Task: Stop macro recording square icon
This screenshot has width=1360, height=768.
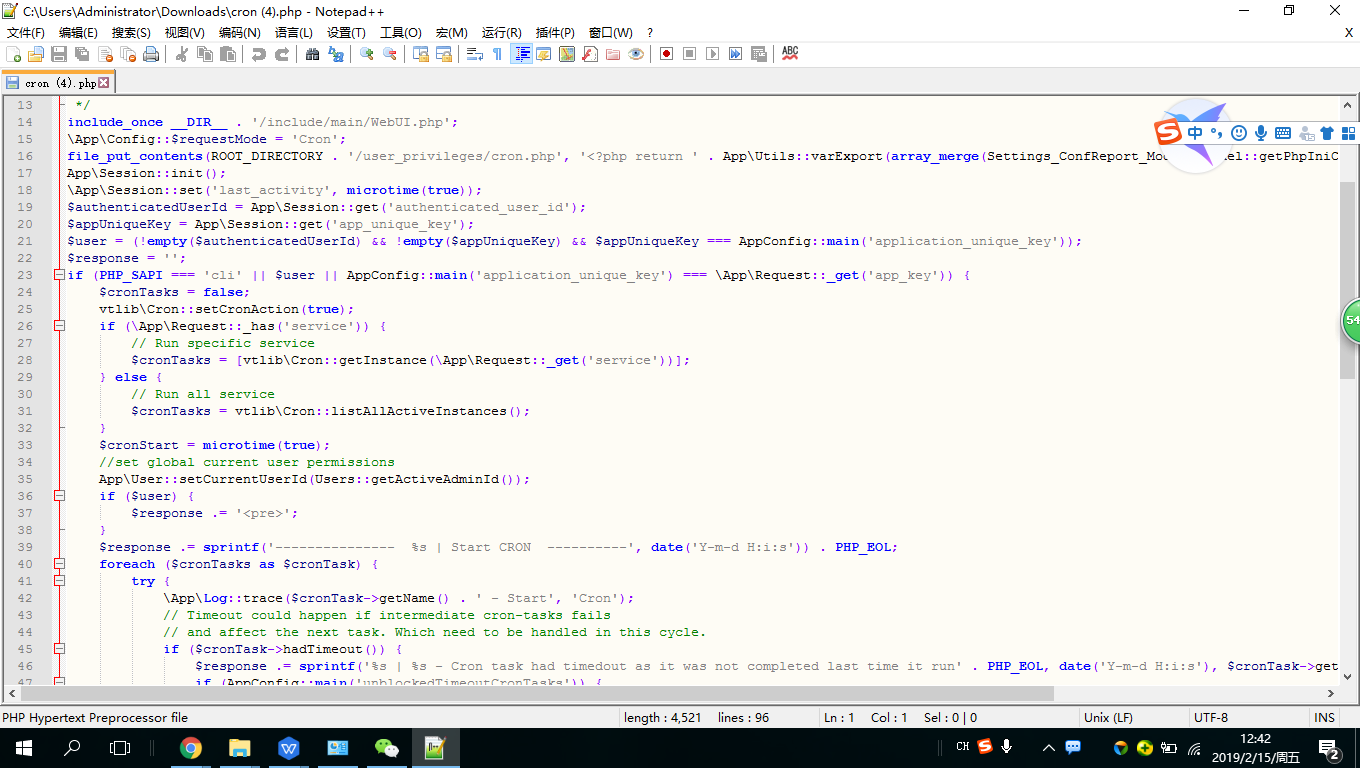Action: (689, 54)
